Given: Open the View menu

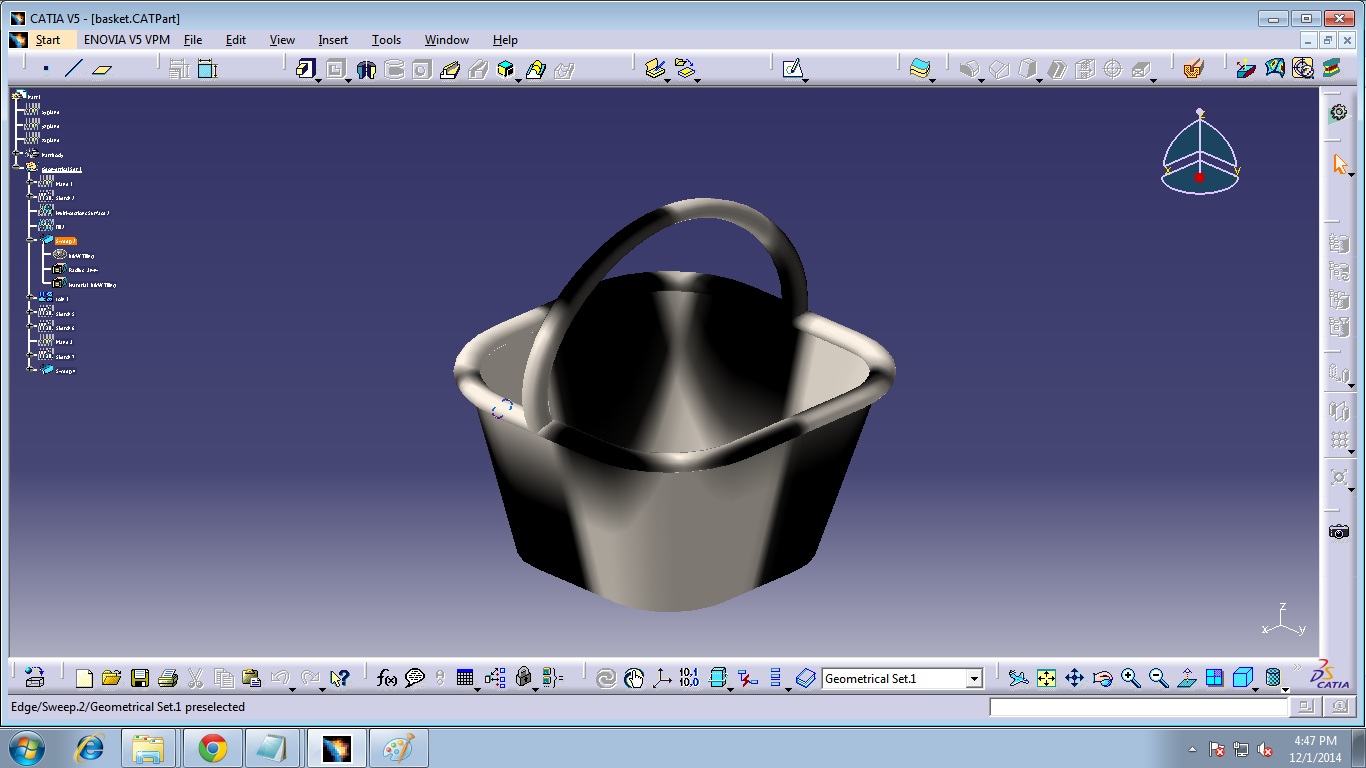Looking at the screenshot, I should [283, 40].
